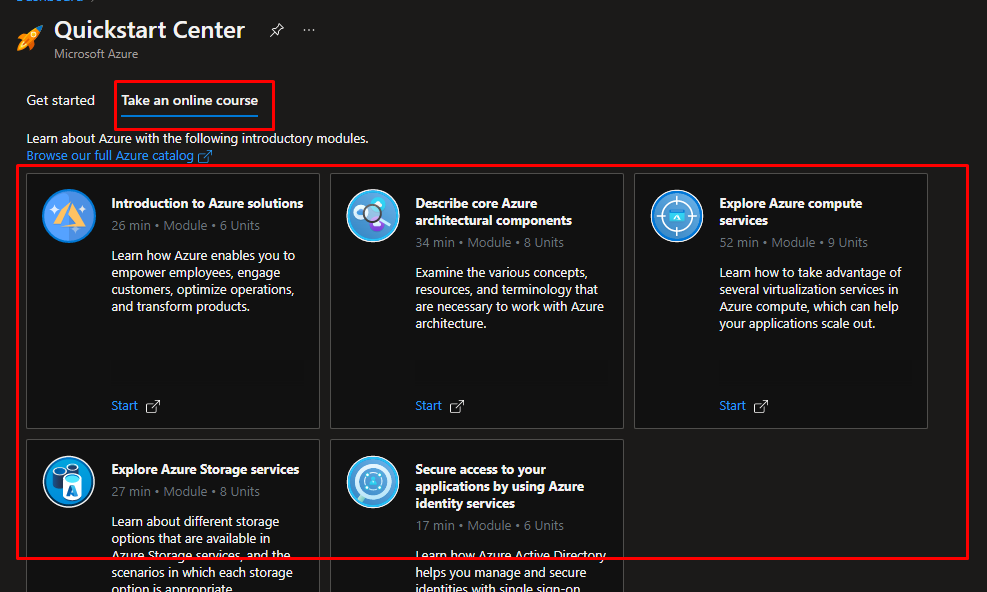Start the Introduction to Azure solutions module

point(125,406)
